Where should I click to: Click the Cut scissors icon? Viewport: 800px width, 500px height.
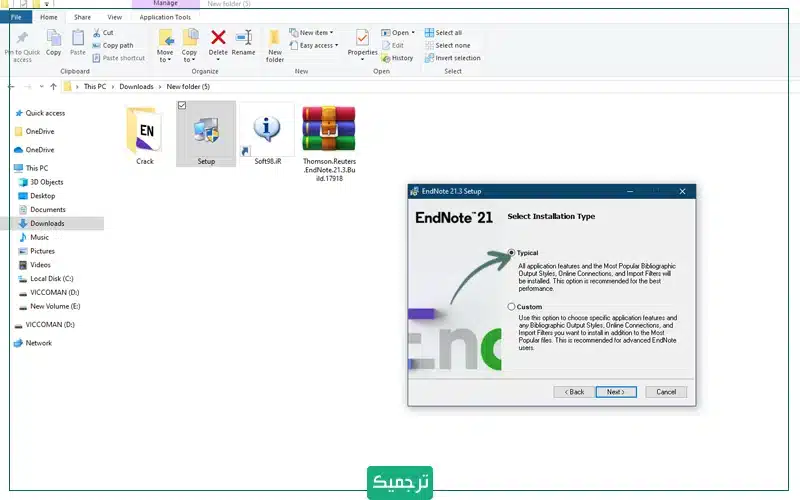click(x=96, y=33)
